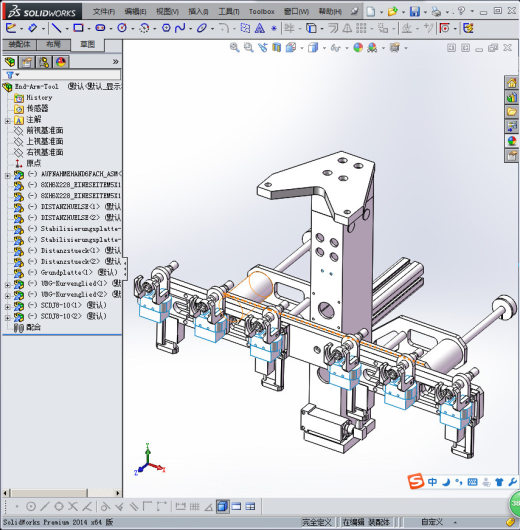Open the 工具(T) menu
Image resolution: width=520 pixels, height=530 pixels.
point(229,11)
